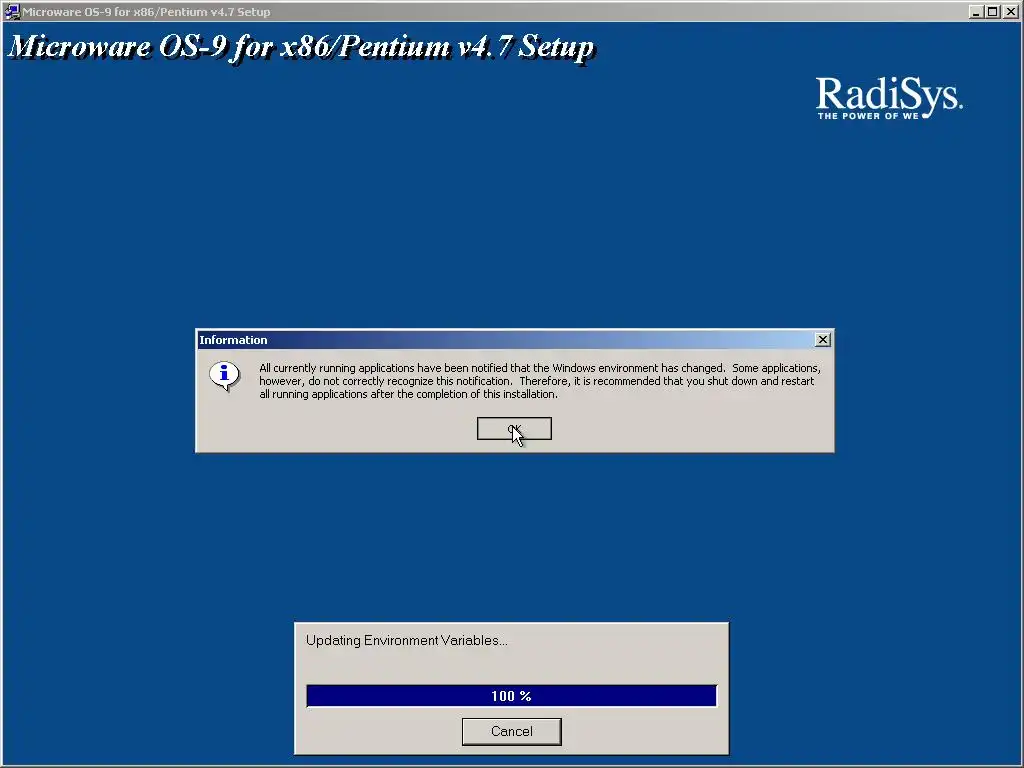The height and width of the screenshot is (768, 1024).
Task: Click the setup icon in title bar
Action: [x=12, y=12]
